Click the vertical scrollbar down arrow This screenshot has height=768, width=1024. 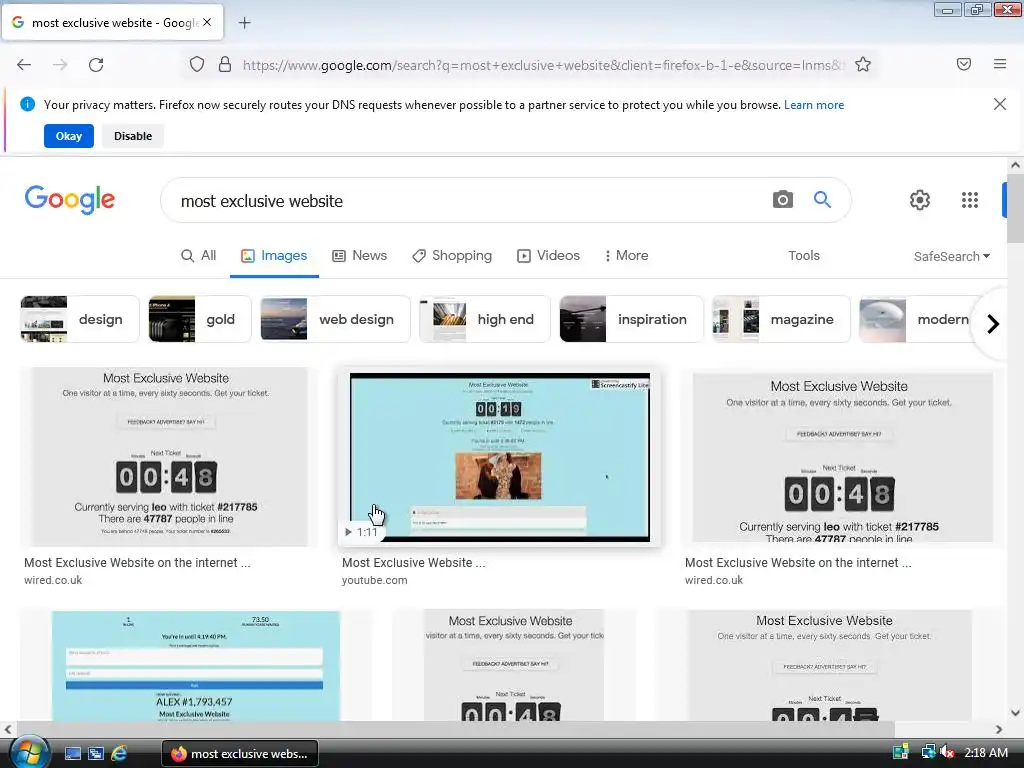[1015, 712]
